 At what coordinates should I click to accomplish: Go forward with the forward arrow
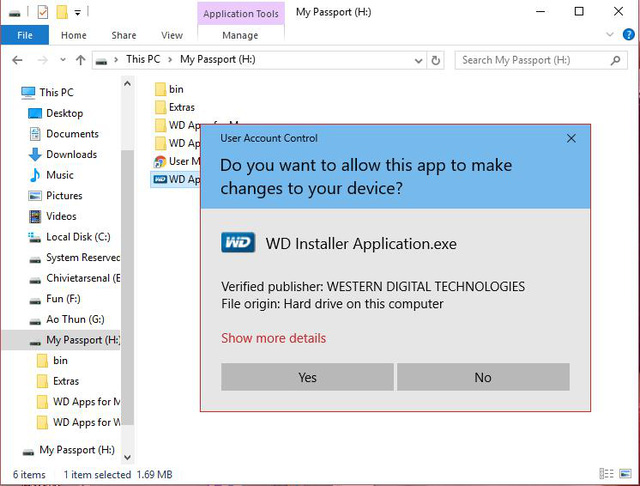(x=42, y=60)
